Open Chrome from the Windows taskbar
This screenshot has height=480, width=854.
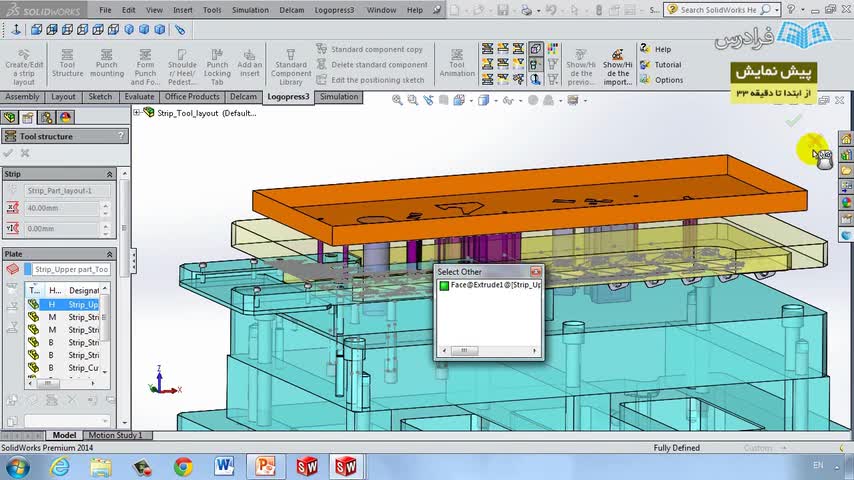(183, 466)
